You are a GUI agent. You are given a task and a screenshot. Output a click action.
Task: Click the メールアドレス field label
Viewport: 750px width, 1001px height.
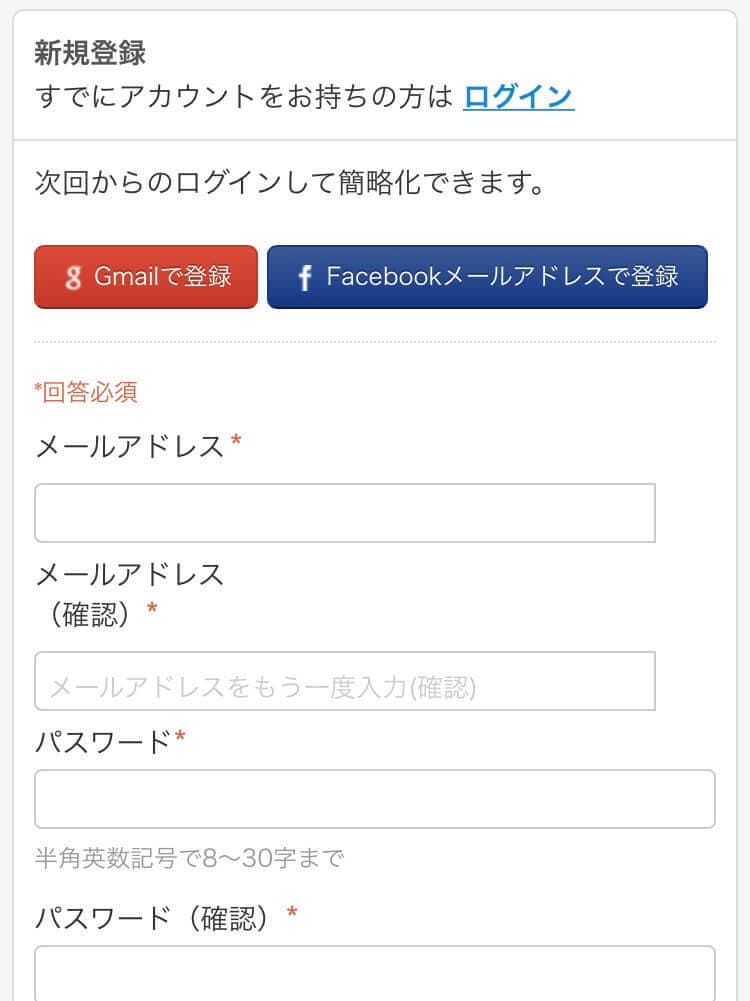pos(130,446)
